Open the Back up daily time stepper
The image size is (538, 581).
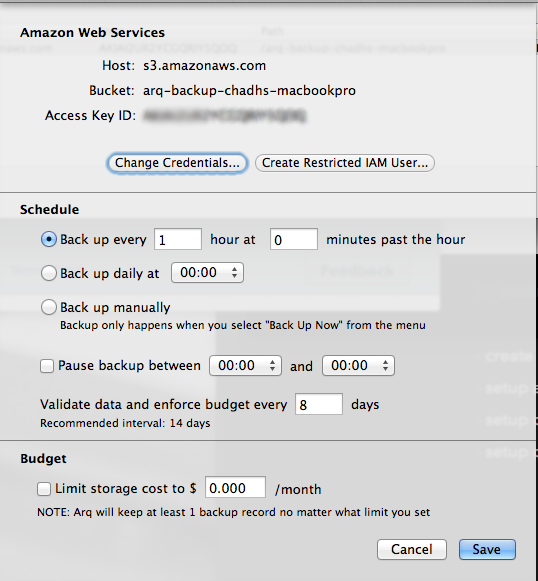207,273
